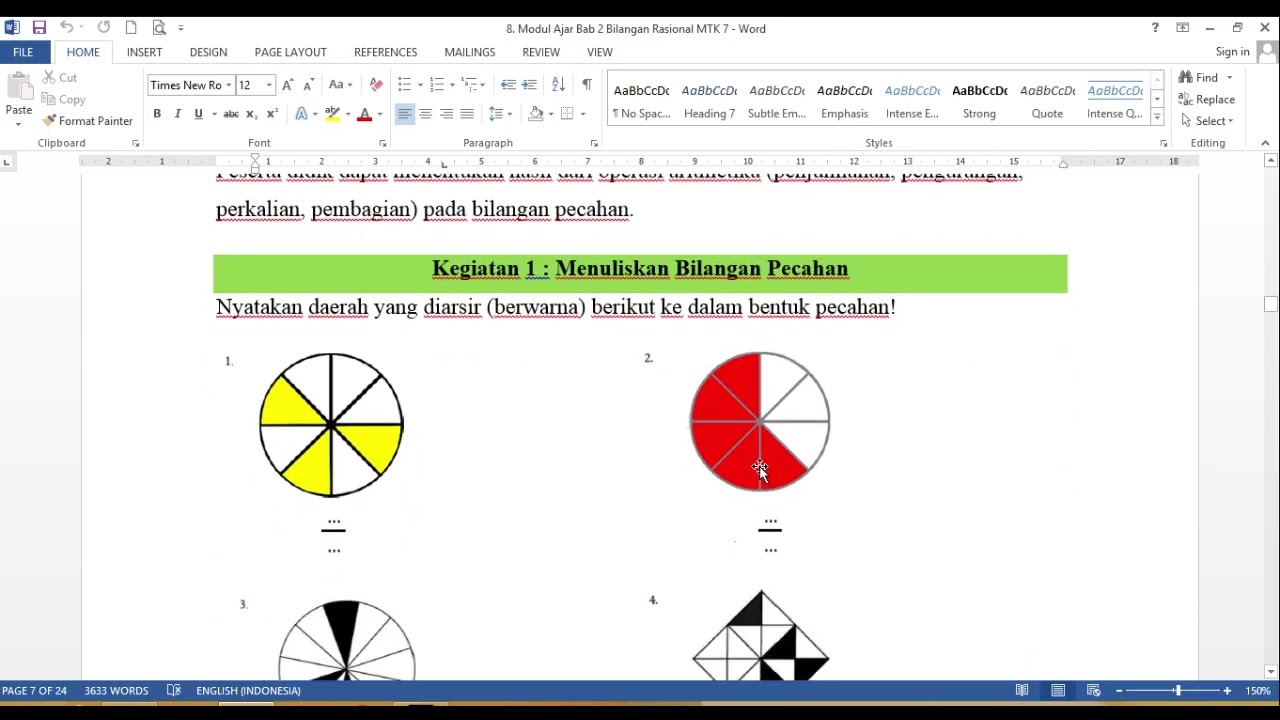Apply the Heading 7 style
This screenshot has width=1280, height=720.
(709, 100)
